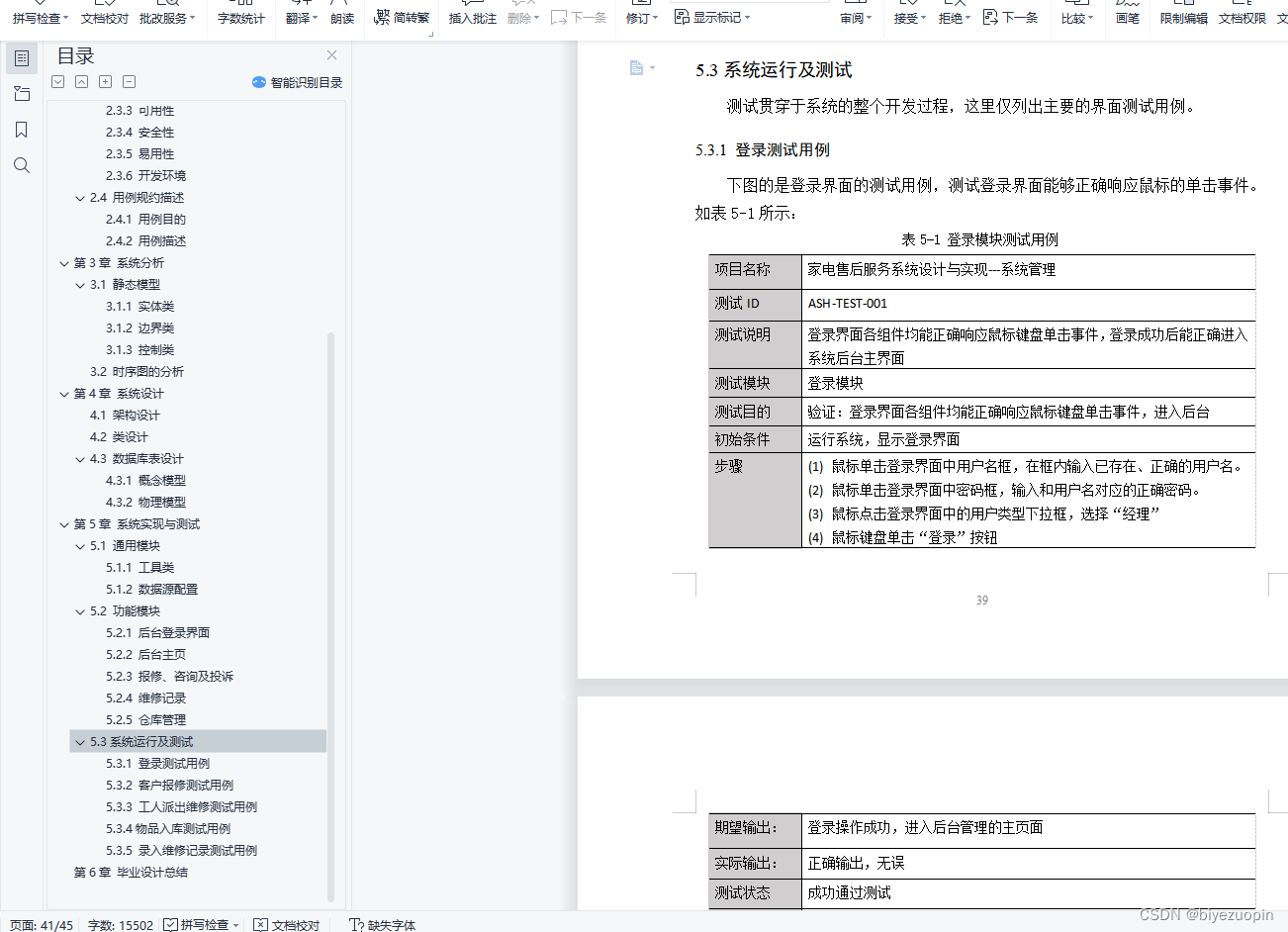Open the 翻译 translate dropdown
The height and width of the screenshot is (932, 1288).
pyautogui.click(x=300, y=18)
